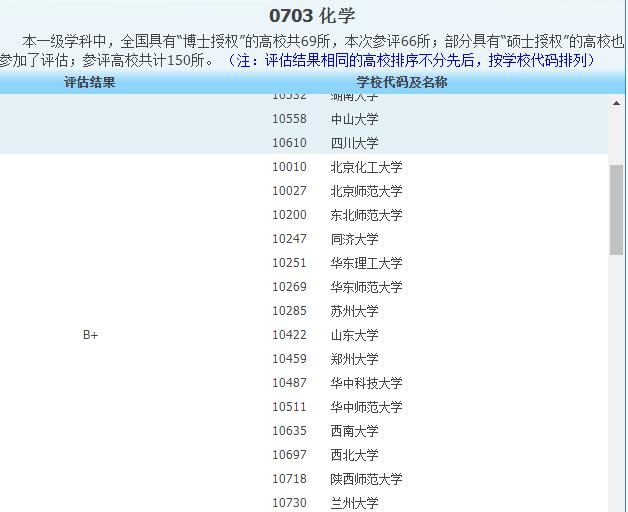The width and height of the screenshot is (628, 512).
Task: Select the row 10010 北京化工大学
Action: (x=337, y=167)
